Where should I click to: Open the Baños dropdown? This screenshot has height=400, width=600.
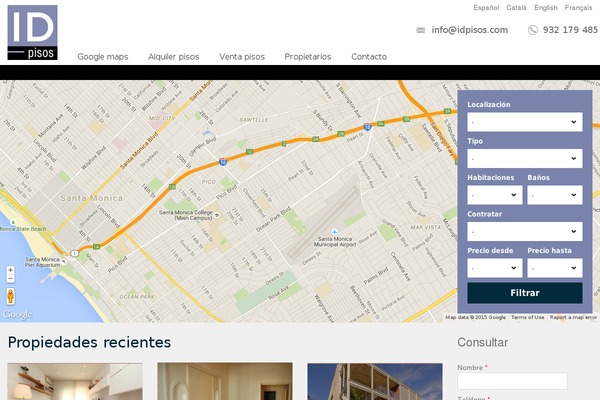tap(555, 195)
